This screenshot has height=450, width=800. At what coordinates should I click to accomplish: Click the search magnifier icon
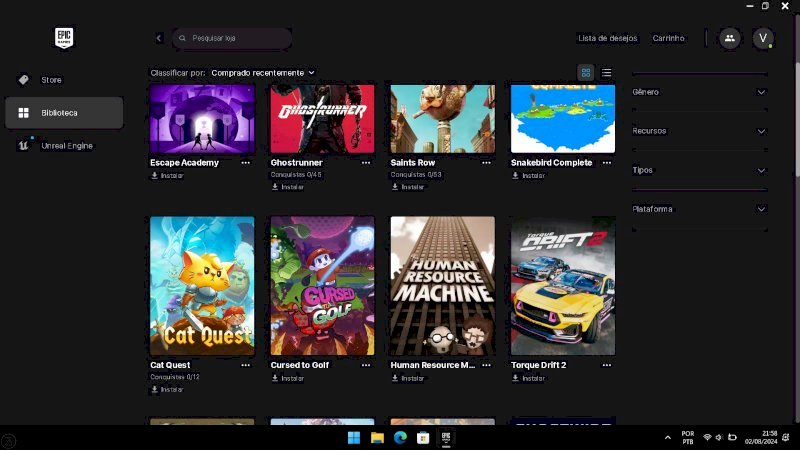point(182,38)
